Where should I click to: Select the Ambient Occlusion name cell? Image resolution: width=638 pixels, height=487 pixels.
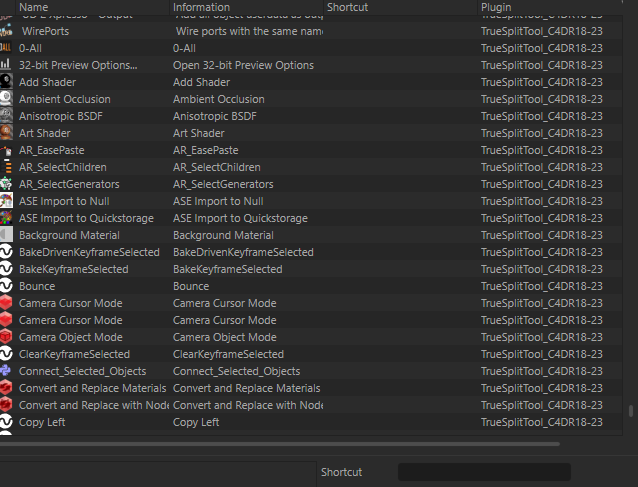(65, 99)
